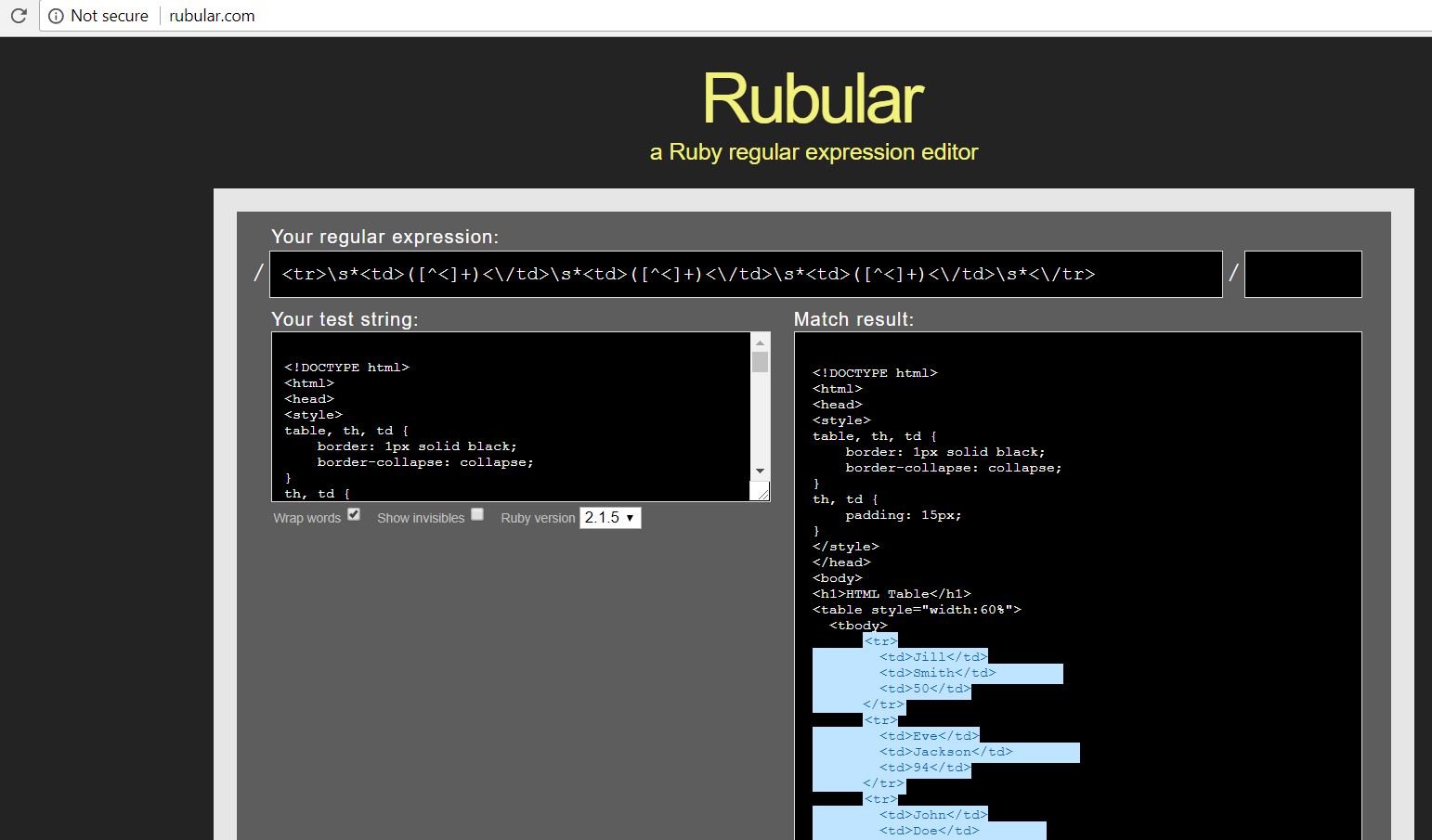Click the "Not secure" info icon
This screenshot has height=840, width=1432.
pyautogui.click(x=58, y=15)
